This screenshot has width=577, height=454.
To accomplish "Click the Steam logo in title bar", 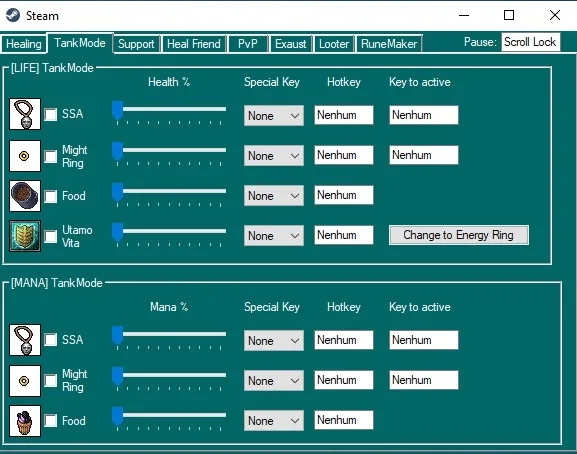I will 13,15.
